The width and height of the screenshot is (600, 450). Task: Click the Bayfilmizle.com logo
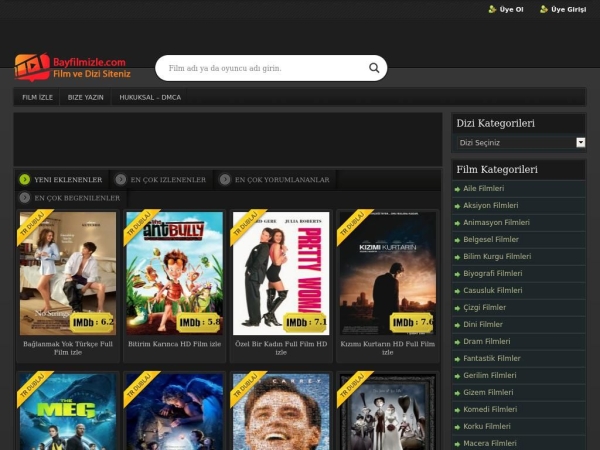tap(73, 68)
